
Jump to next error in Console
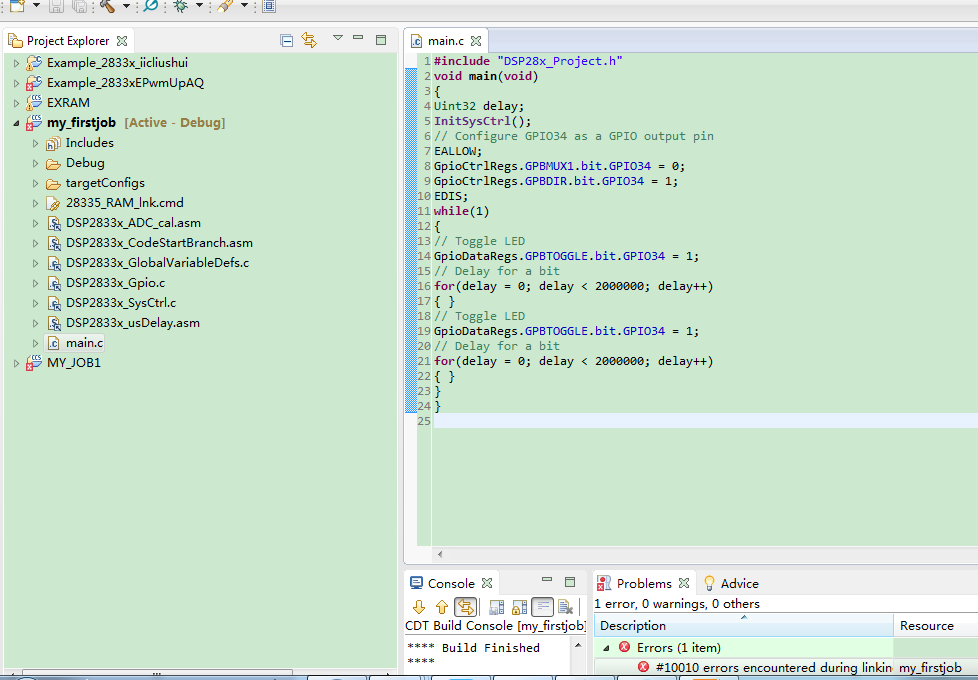(x=419, y=607)
